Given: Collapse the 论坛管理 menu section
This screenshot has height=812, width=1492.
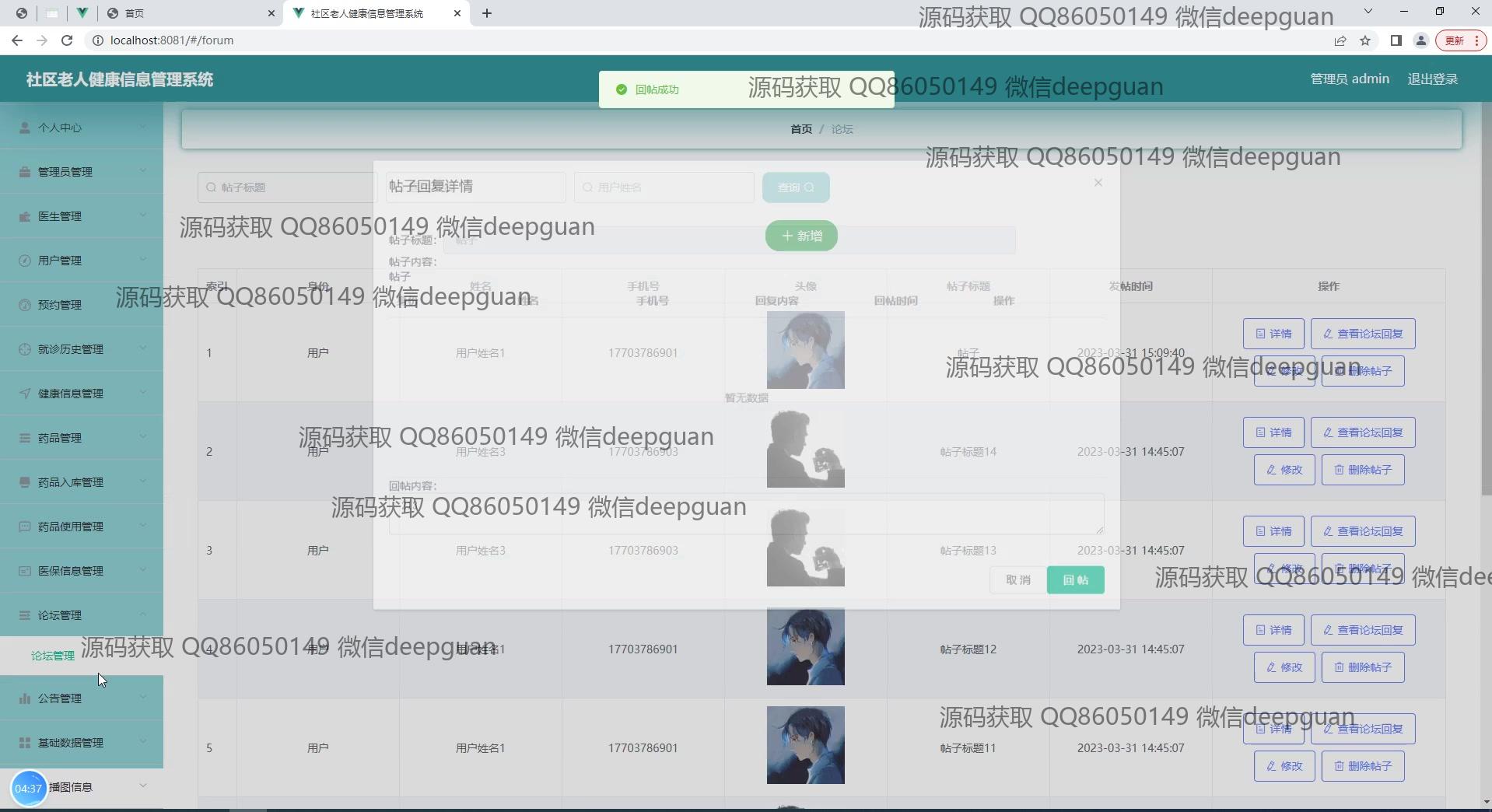Looking at the screenshot, I should tap(143, 614).
